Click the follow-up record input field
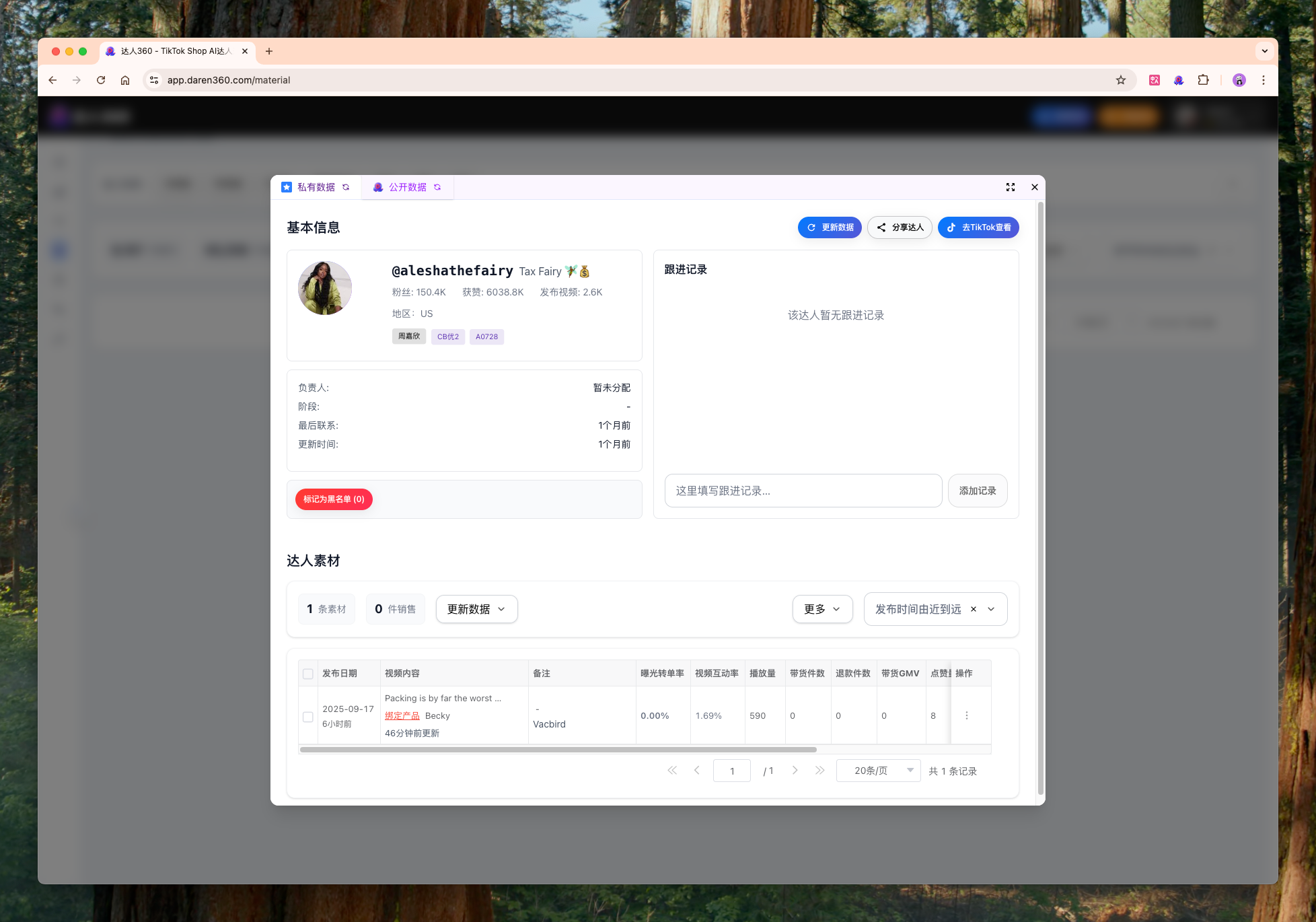The height and width of the screenshot is (922, 1316). pyautogui.click(x=803, y=491)
